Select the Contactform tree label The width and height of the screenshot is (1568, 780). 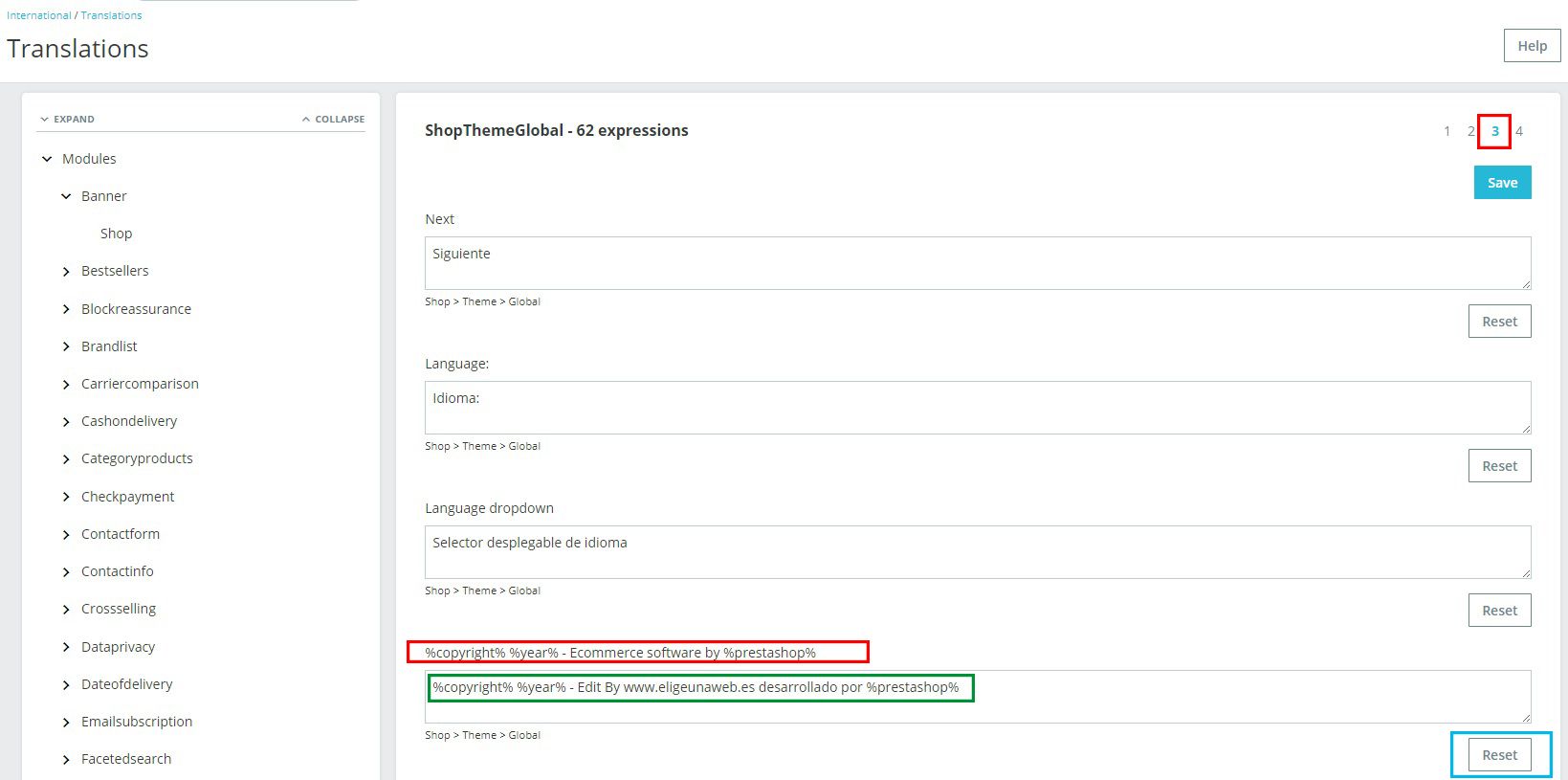click(121, 534)
